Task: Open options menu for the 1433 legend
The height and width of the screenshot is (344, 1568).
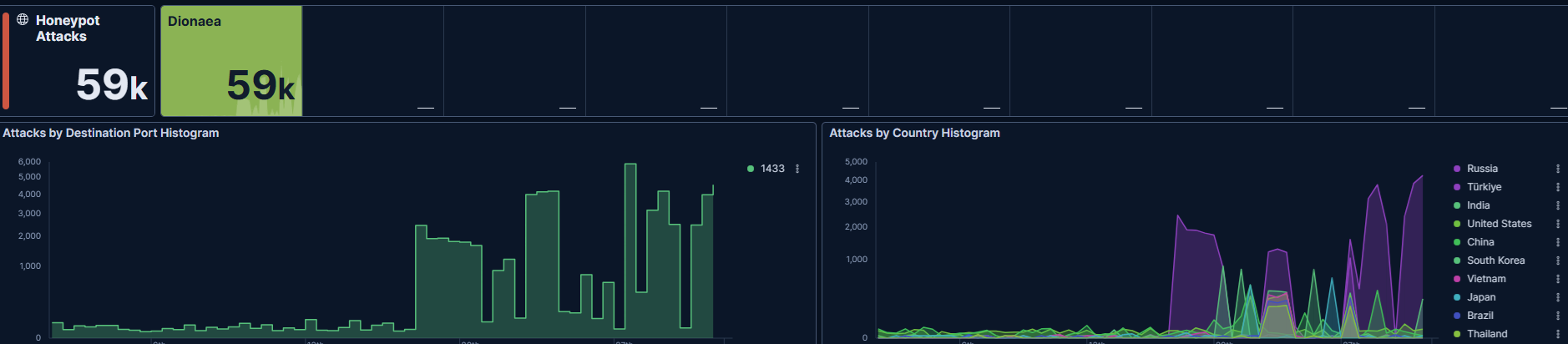Action: point(797,169)
